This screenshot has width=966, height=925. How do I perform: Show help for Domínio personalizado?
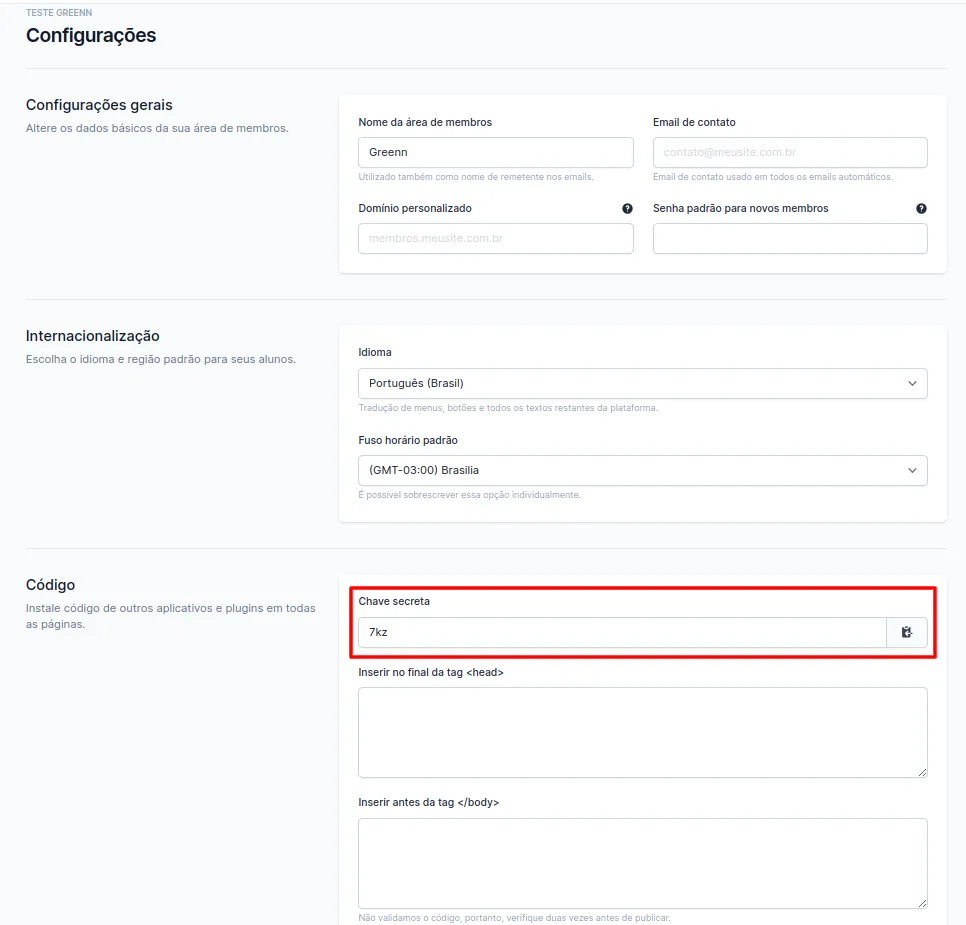tap(627, 208)
